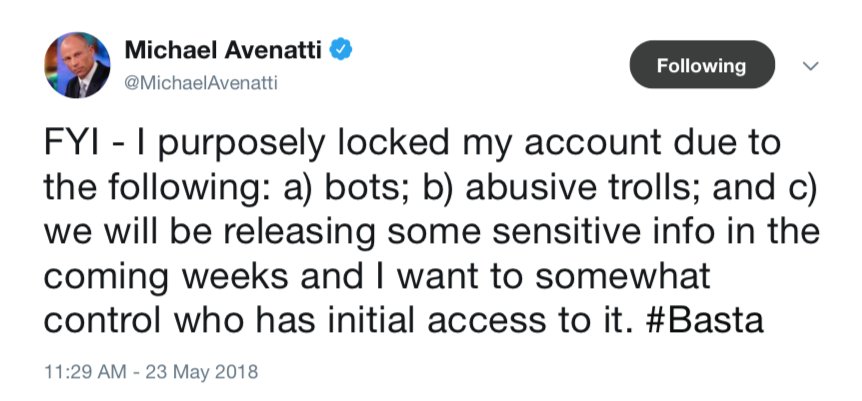
Task: Toggle the Following button
Action: click(x=701, y=65)
